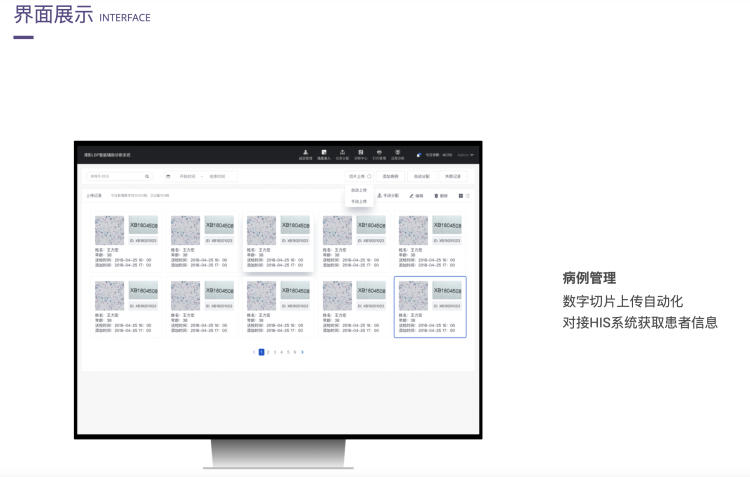Go to 诊断中心 in top navigation
The image size is (750, 477).
(361, 155)
